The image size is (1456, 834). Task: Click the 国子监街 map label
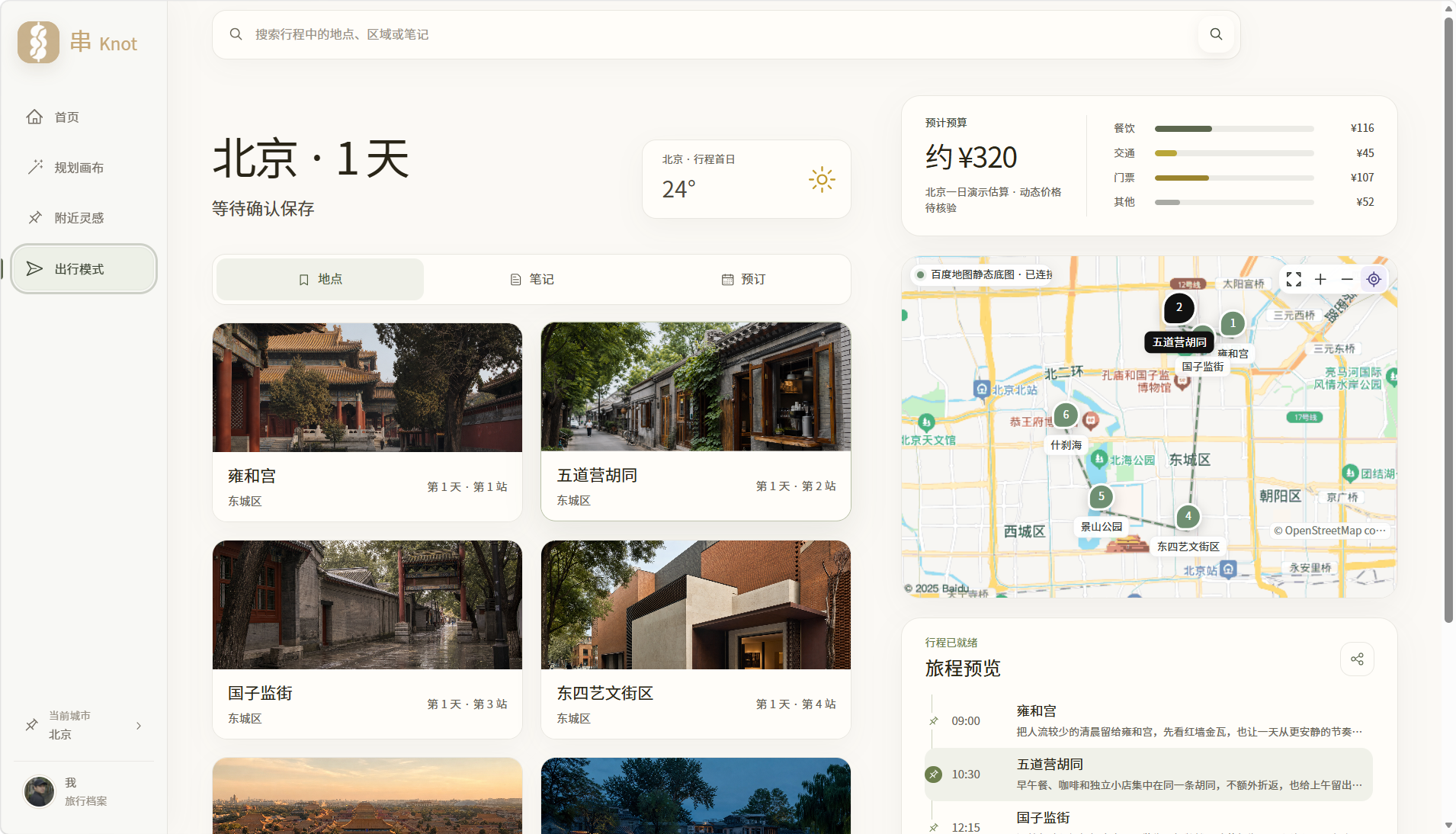coord(1203,367)
